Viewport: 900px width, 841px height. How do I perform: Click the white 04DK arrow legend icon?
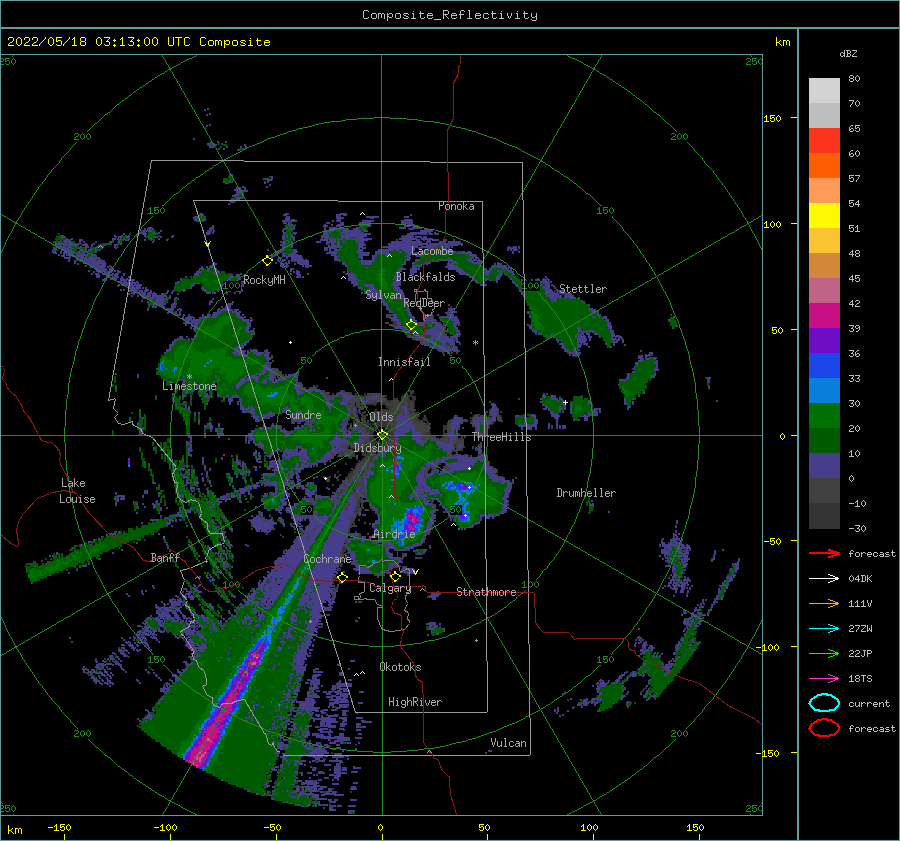[x=824, y=579]
